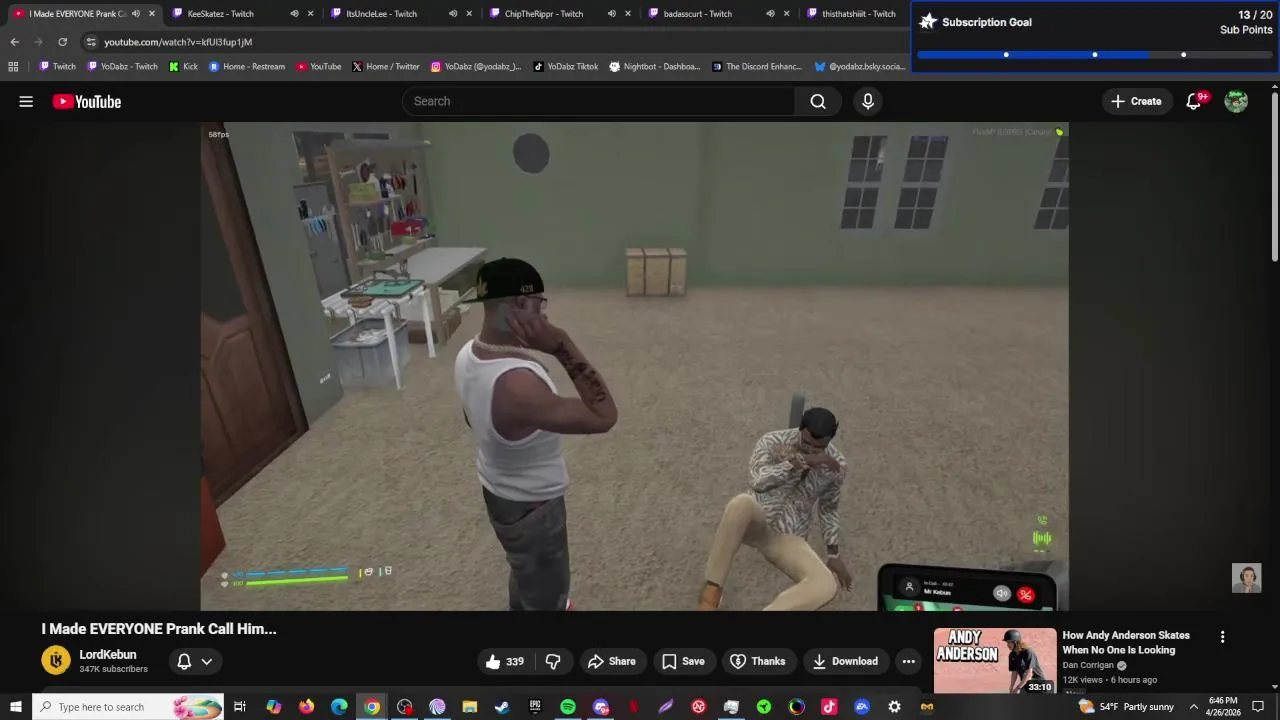Click the Subscription Goal progress bar
Viewport: 1280px width, 720px height.
point(1095,55)
